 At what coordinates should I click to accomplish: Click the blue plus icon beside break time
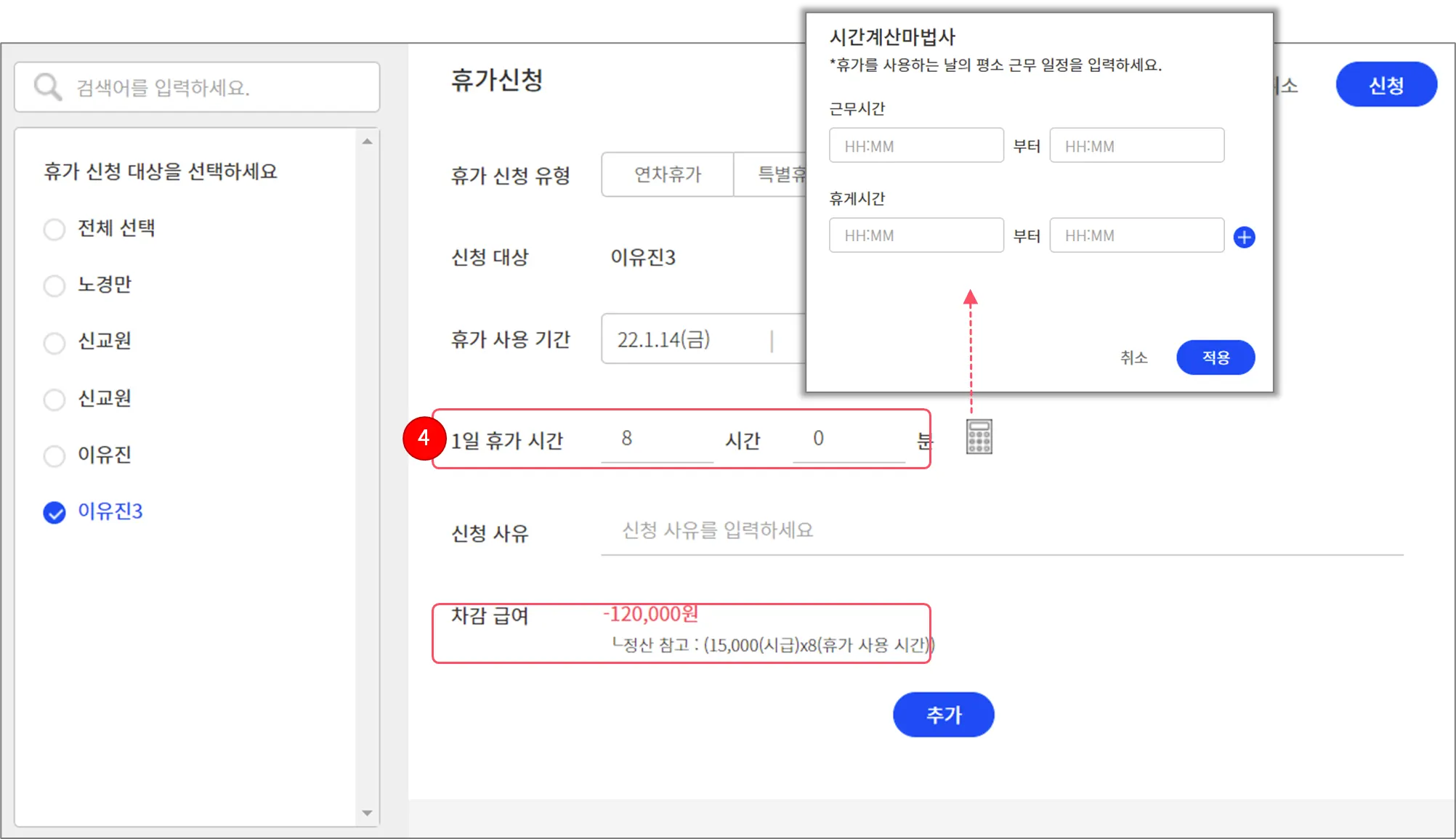[x=1244, y=237]
